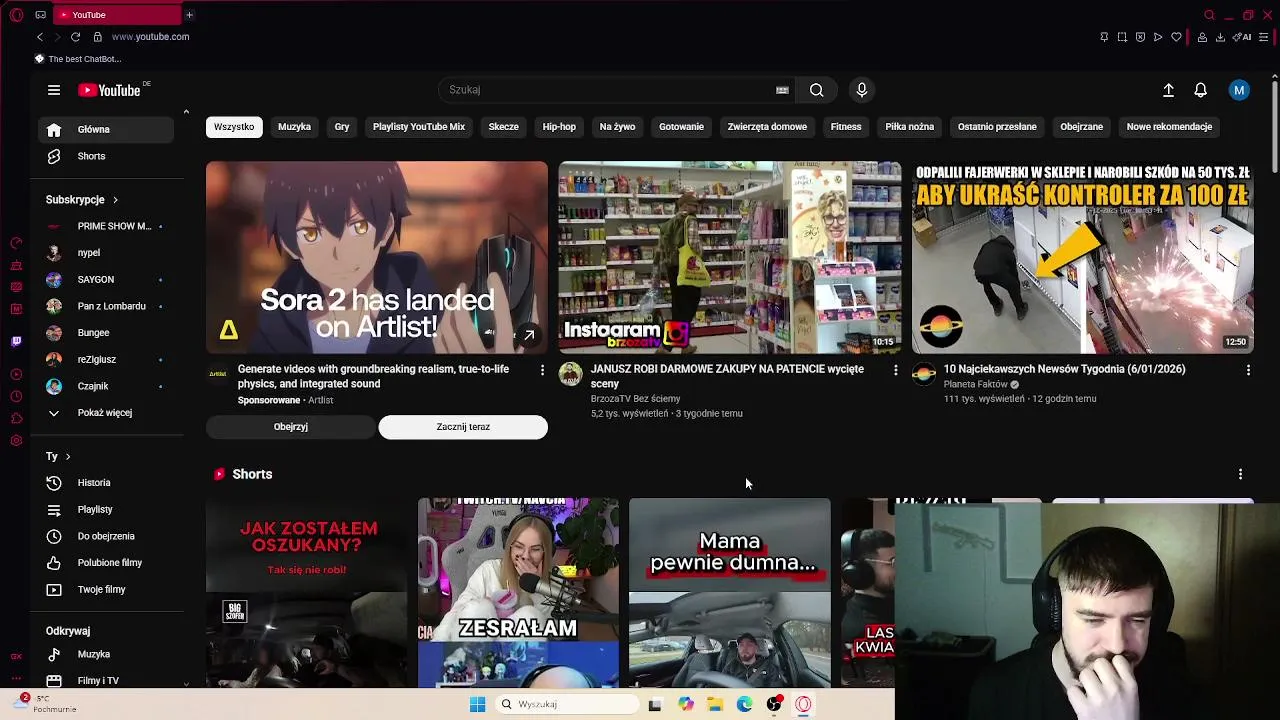
Task: Open the Sora 2 Artlist ad thumbnail
Action: [x=377, y=257]
